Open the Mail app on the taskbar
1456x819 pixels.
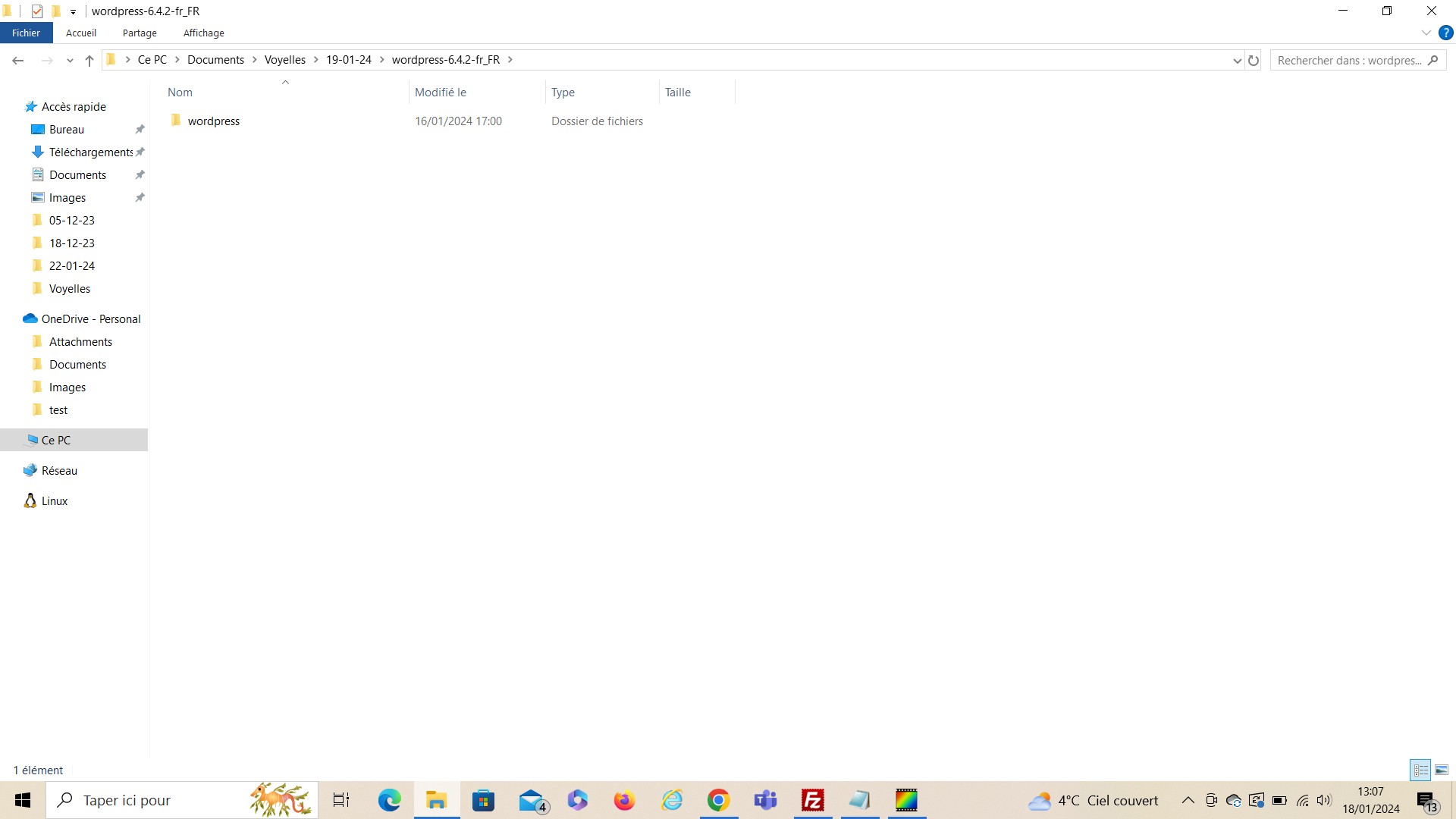pyautogui.click(x=532, y=800)
